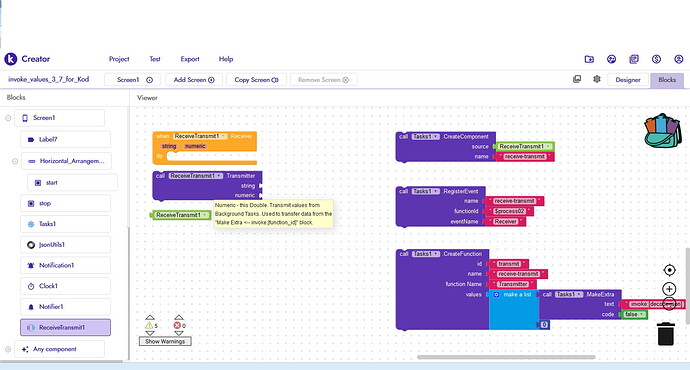Click the trash can icon
Image resolution: width=690 pixels, height=370 pixels.
[x=666, y=333]
